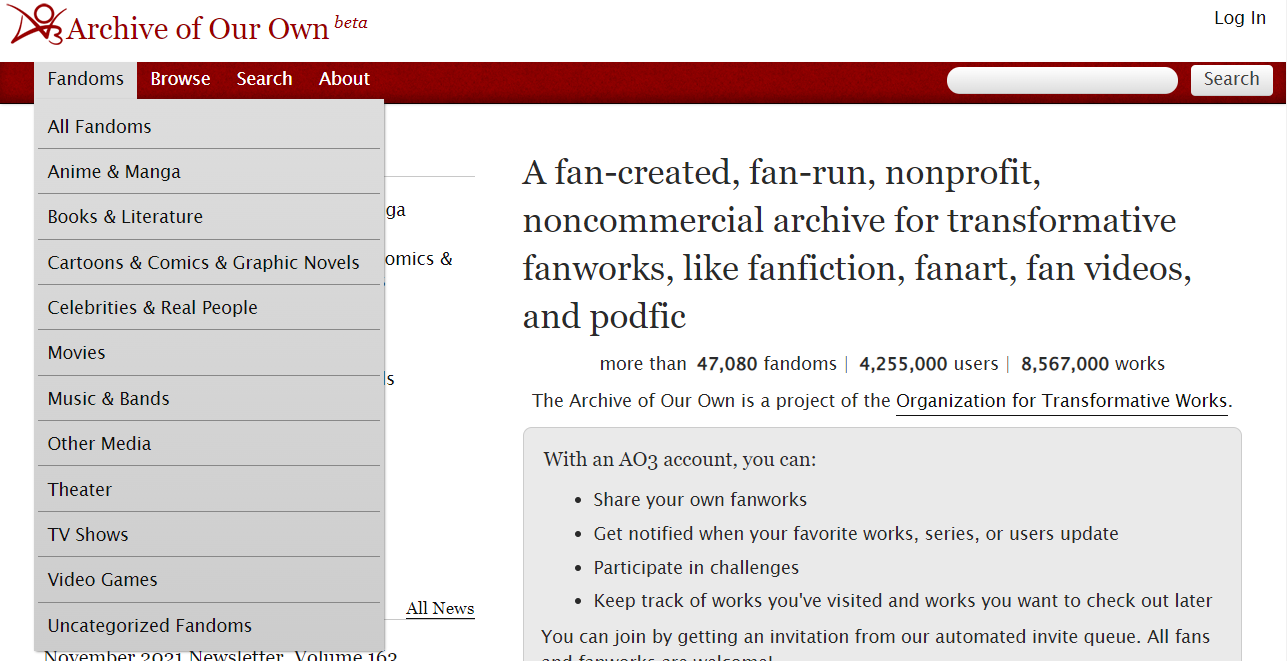Go to Celebrities & Real People
Image resolution: width=1287 pixels, height=661 pixels.
tap(209, 308)
